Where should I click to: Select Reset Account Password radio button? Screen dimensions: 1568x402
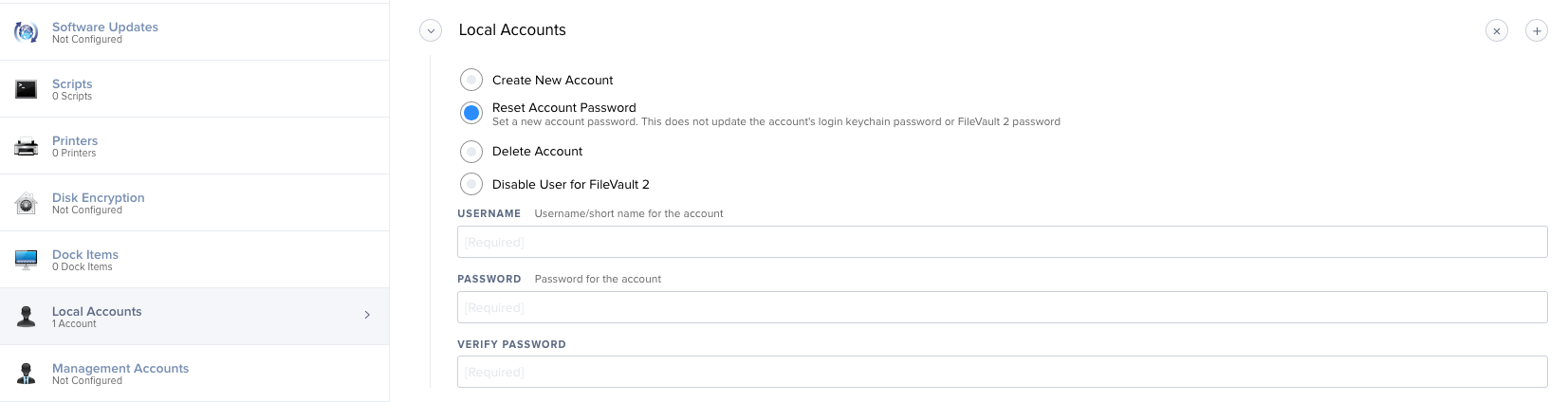coord(471,113)
